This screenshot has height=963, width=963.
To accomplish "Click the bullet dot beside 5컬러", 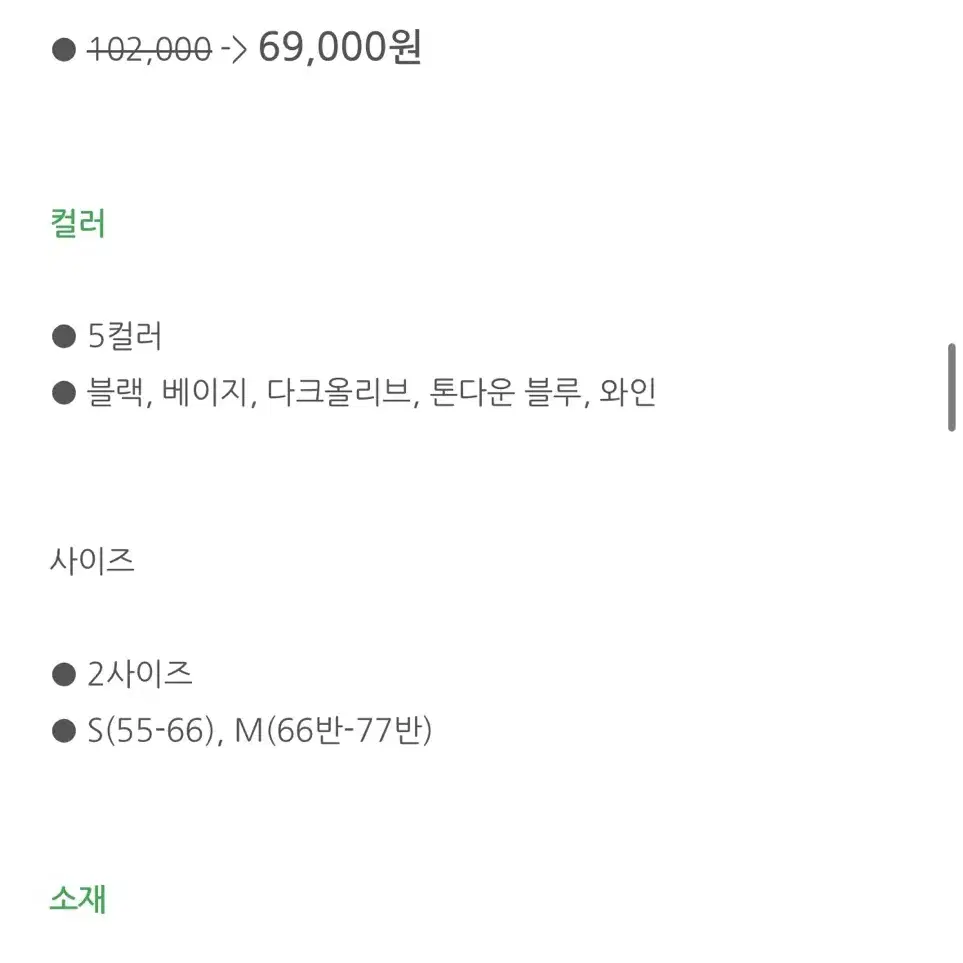I will (x=64, y=337).
